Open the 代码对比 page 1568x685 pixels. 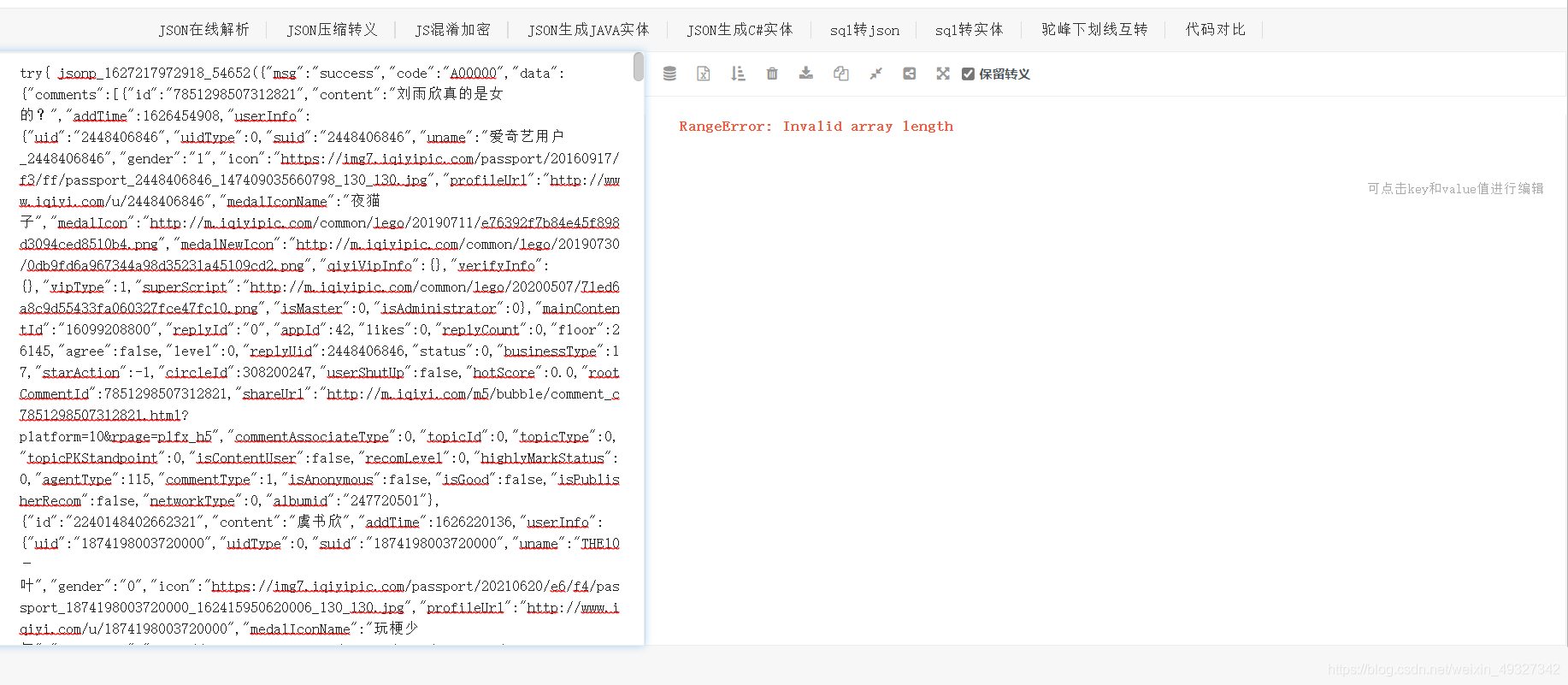[1215, 30]
